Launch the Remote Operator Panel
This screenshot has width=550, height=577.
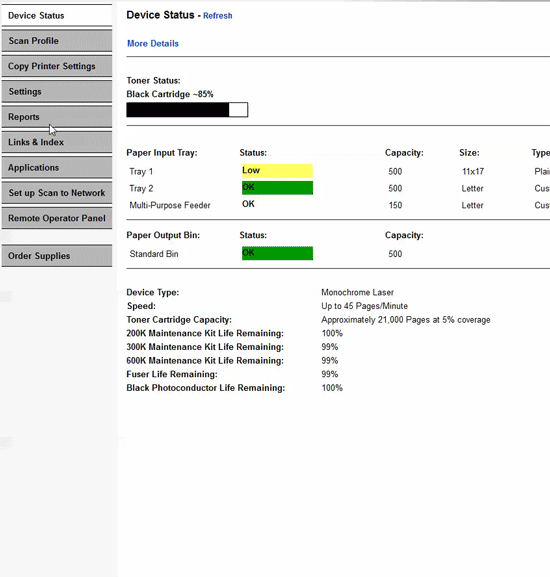[57, 219]
